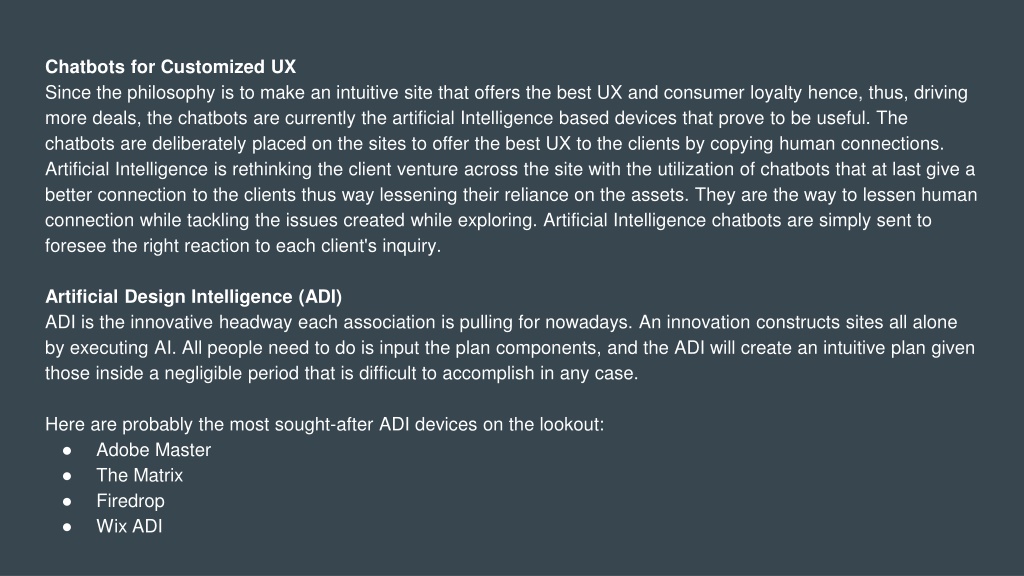
Task: Click the sentence starting 'Here are probably'
Action: [325, 424]
